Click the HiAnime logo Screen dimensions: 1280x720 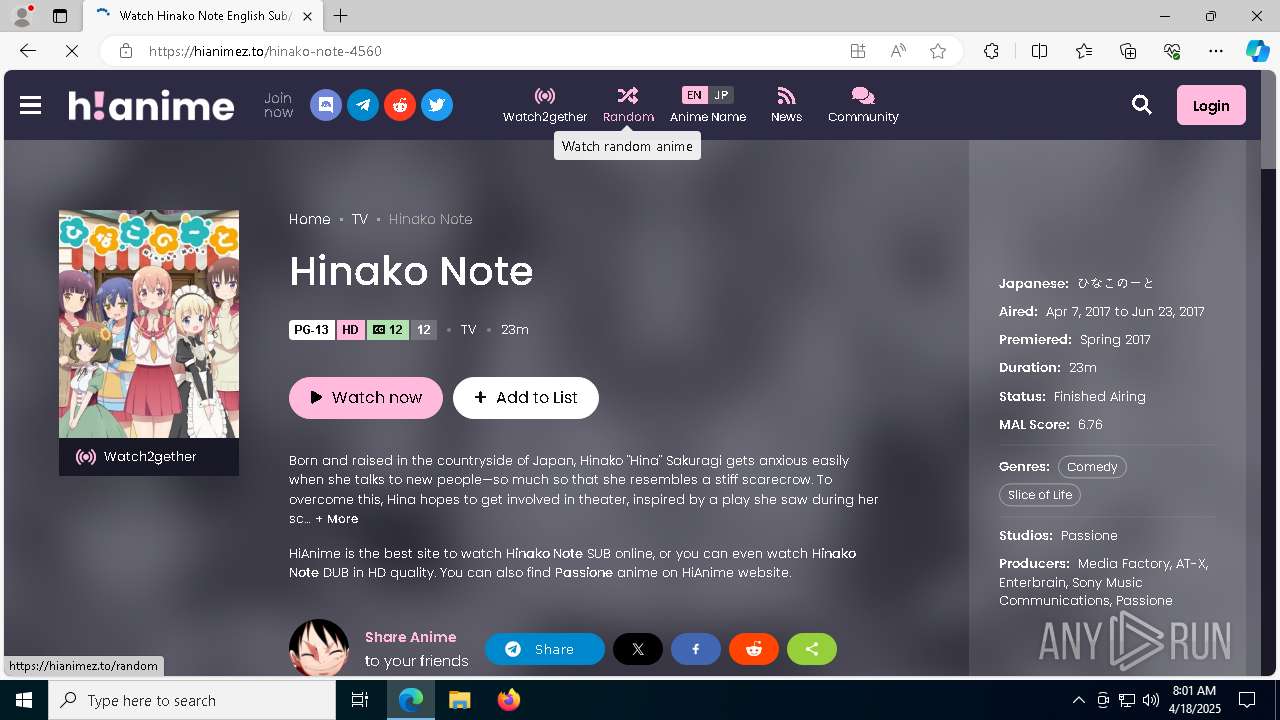pos(151,105)
